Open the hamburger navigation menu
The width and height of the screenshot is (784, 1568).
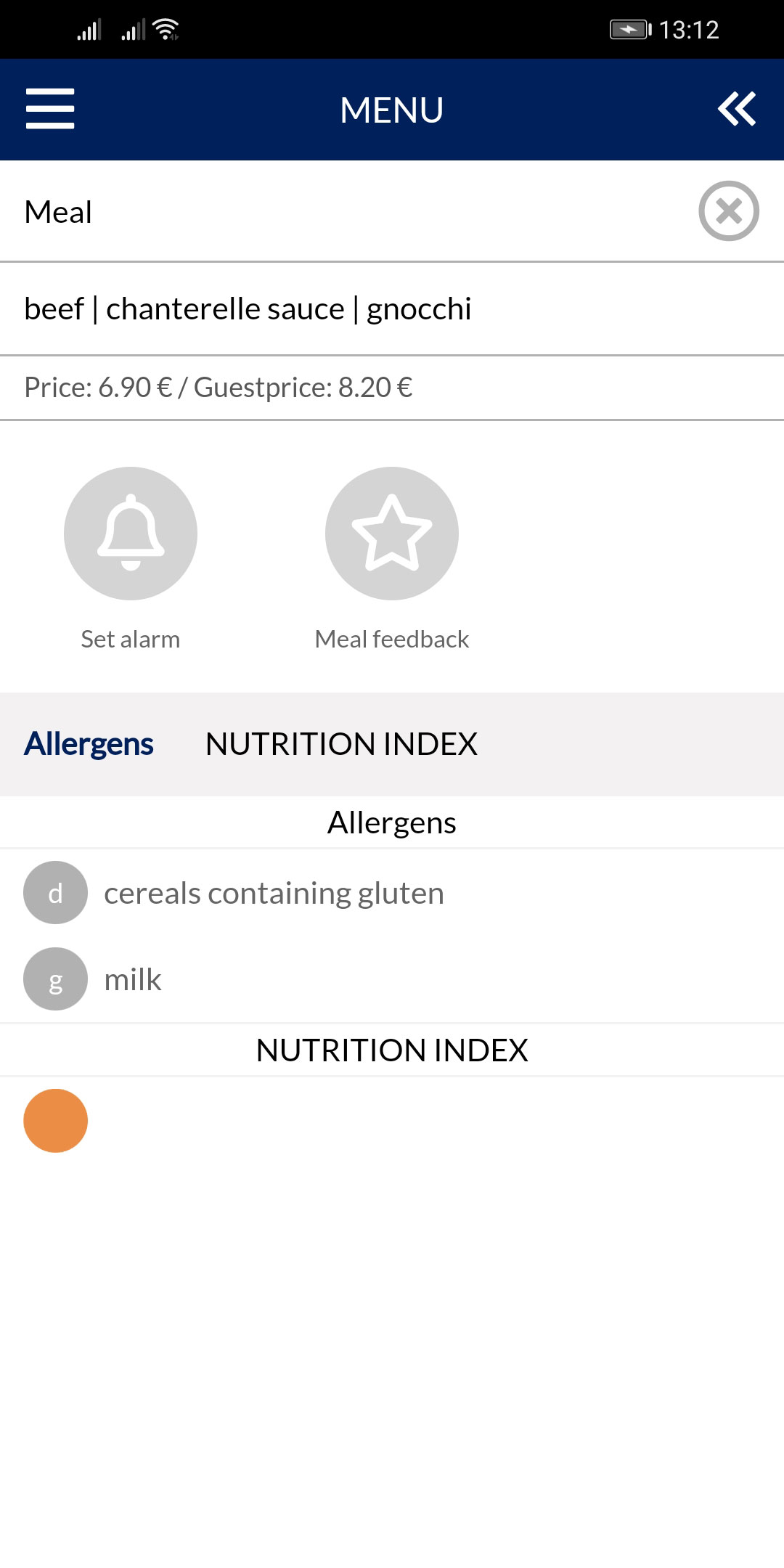(50, 109)
